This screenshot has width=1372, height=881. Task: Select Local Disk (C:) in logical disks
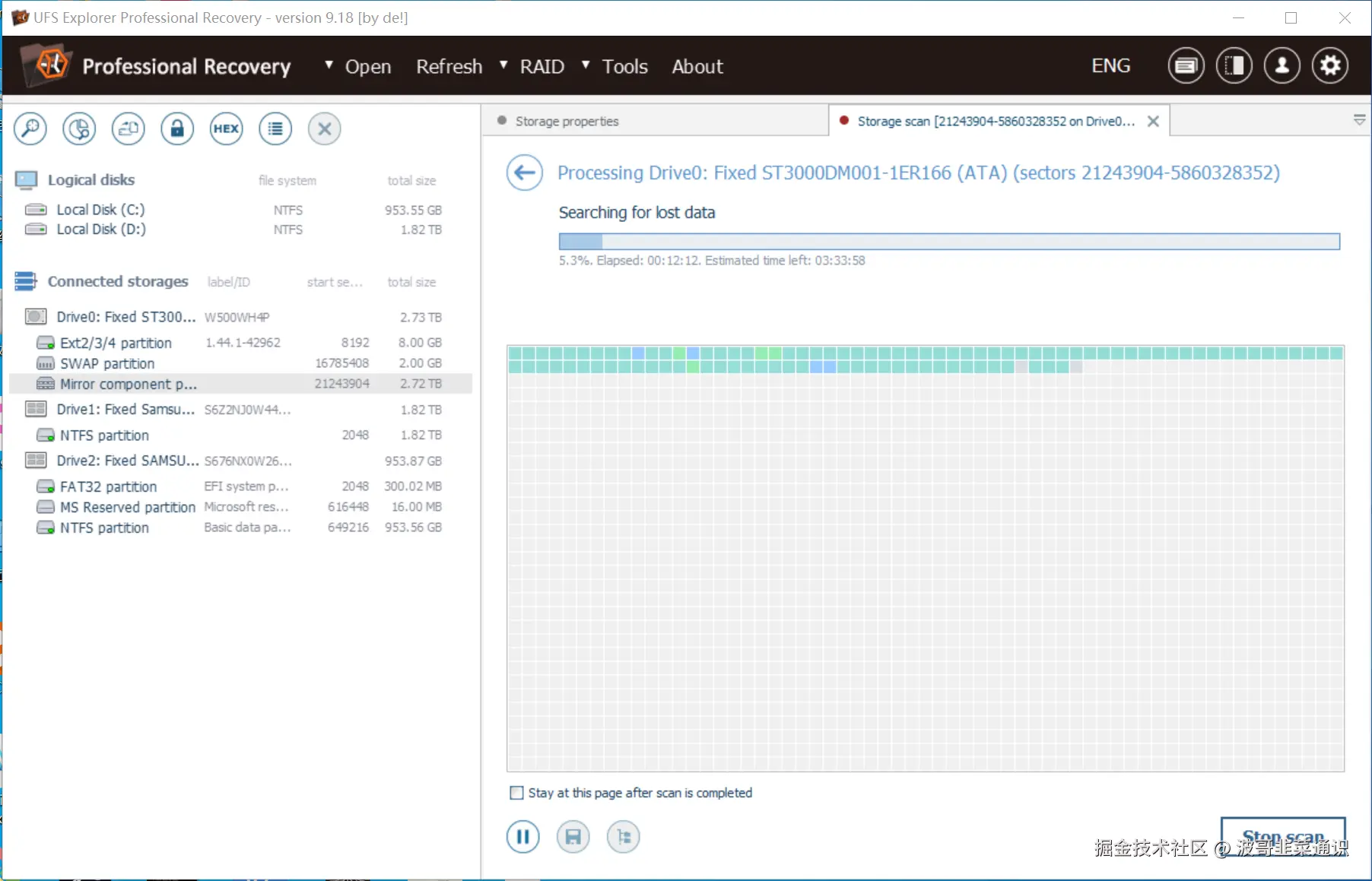(x=240, y=210)
